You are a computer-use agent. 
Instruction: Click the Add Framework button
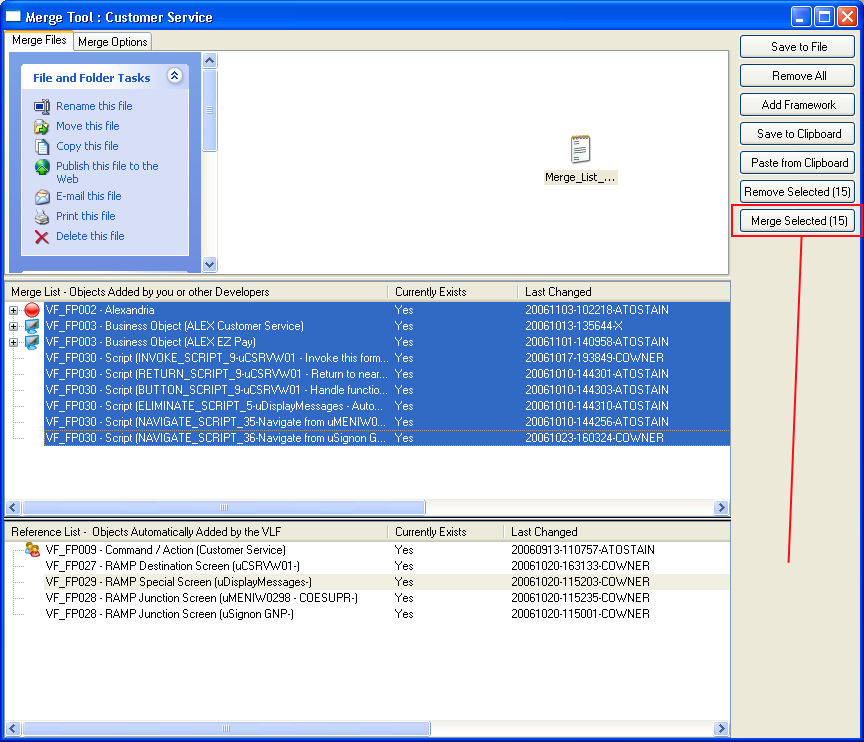(x=797, y=105)
